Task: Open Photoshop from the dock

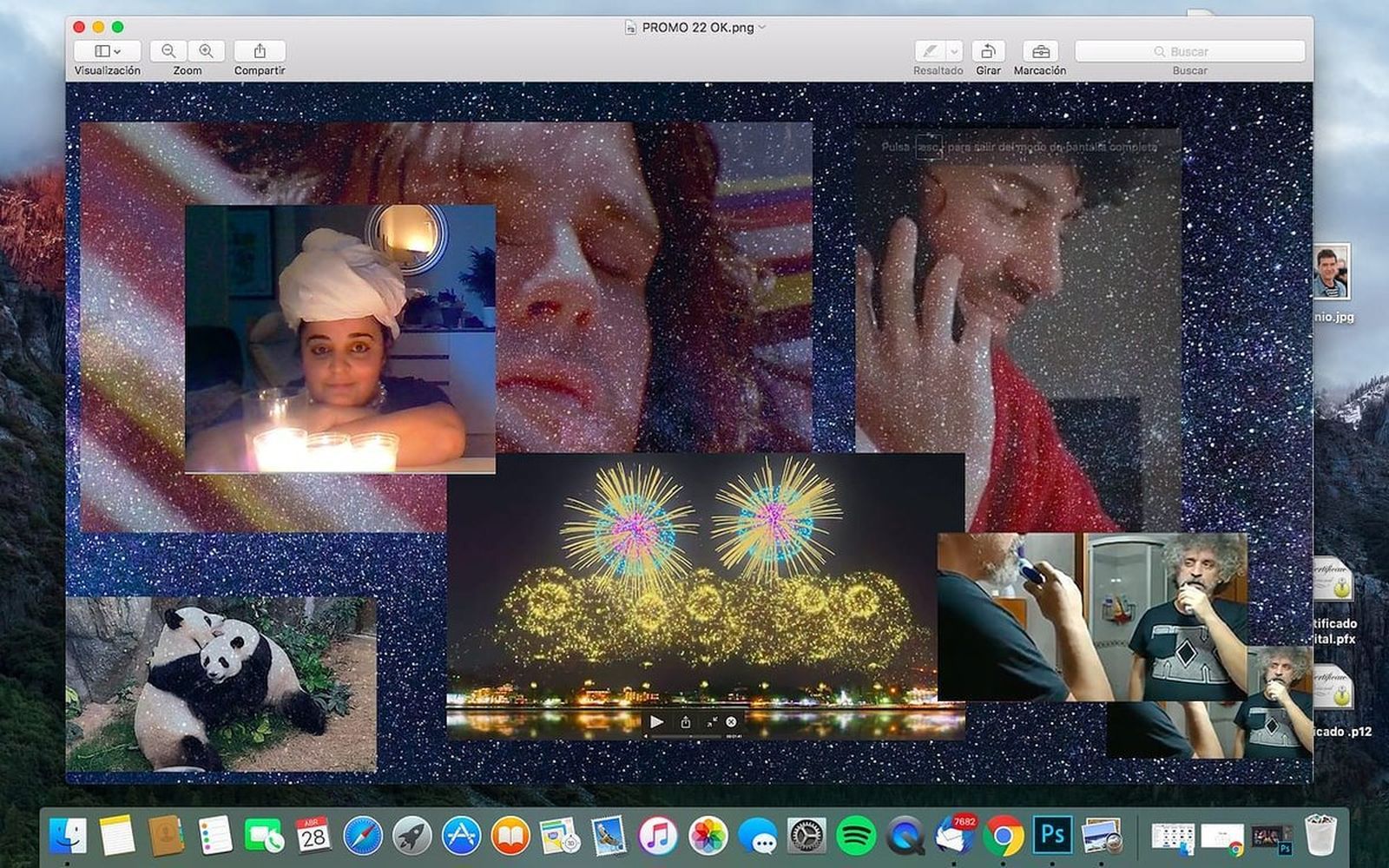Action: coord(1052,836)
